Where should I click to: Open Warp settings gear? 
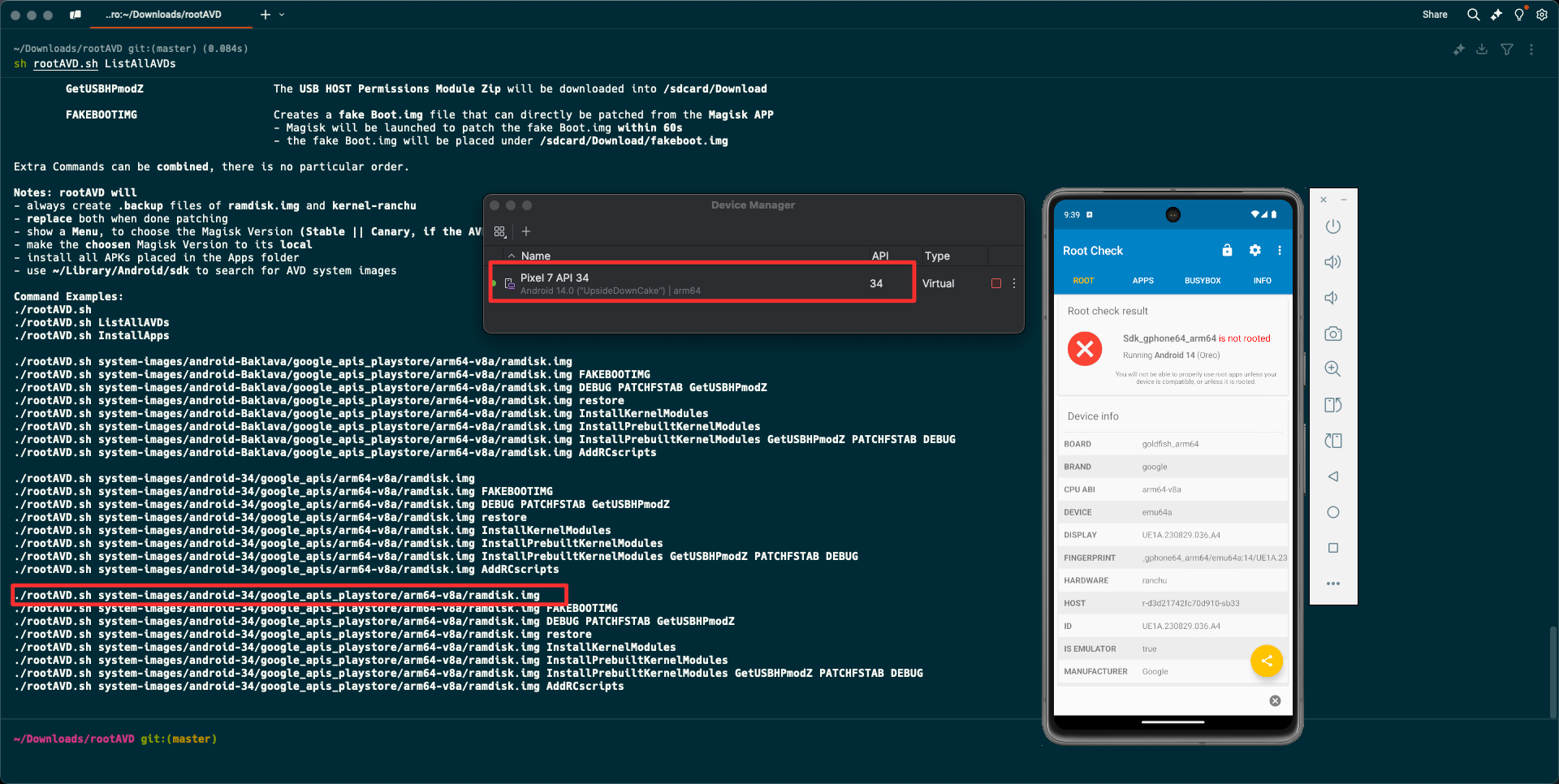1542,15
